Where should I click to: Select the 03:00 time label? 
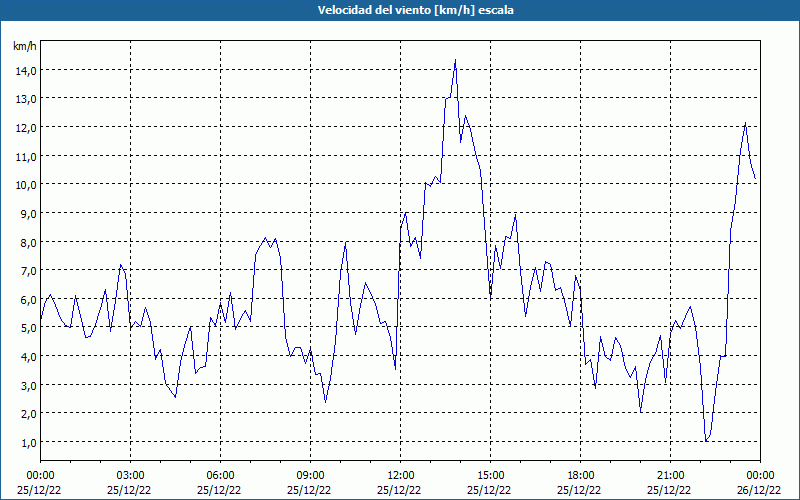(130, 476)
